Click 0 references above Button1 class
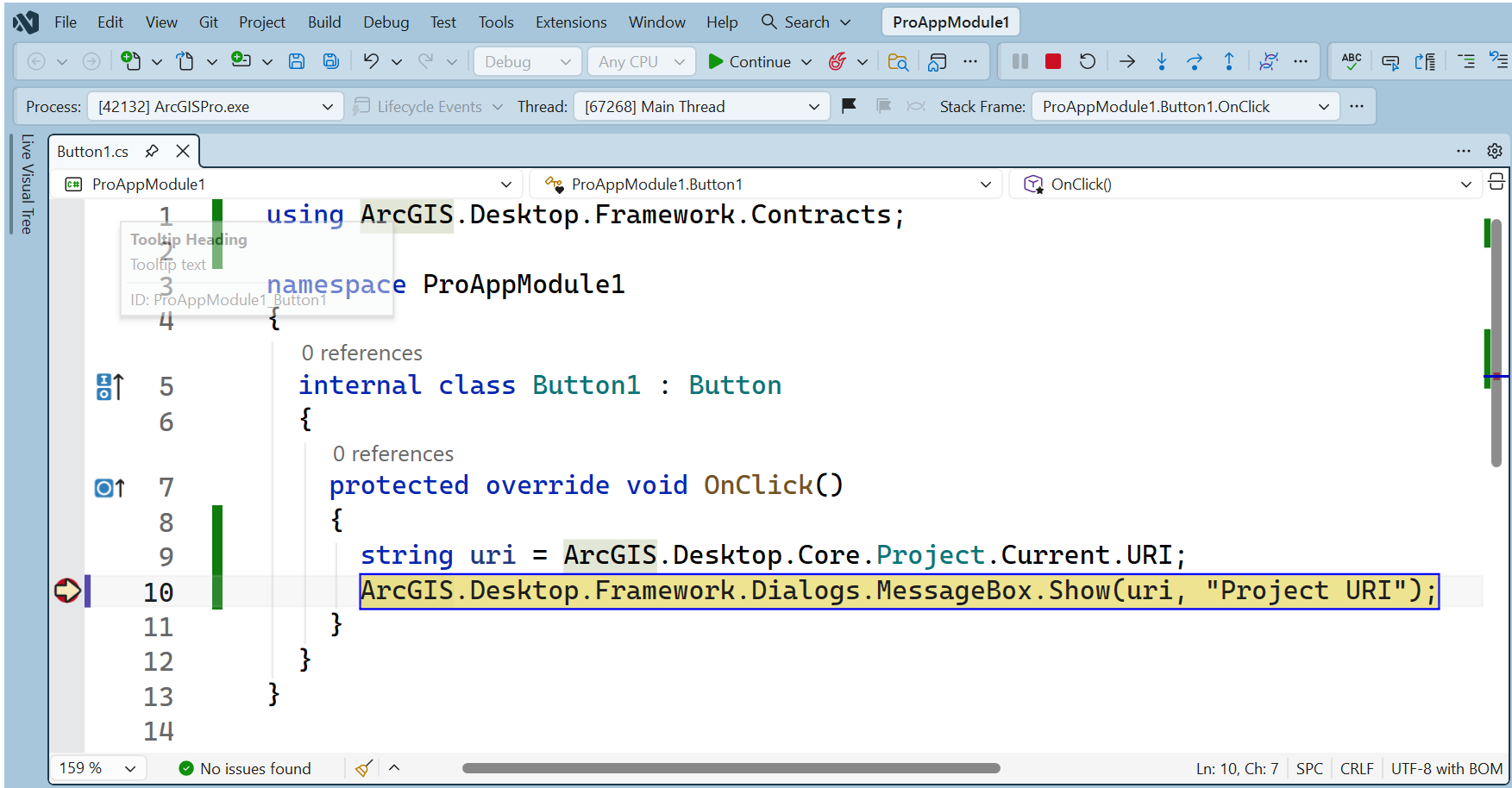This screenshot has height=788, width=1512. pyautogui.click(x=362, y=353)
